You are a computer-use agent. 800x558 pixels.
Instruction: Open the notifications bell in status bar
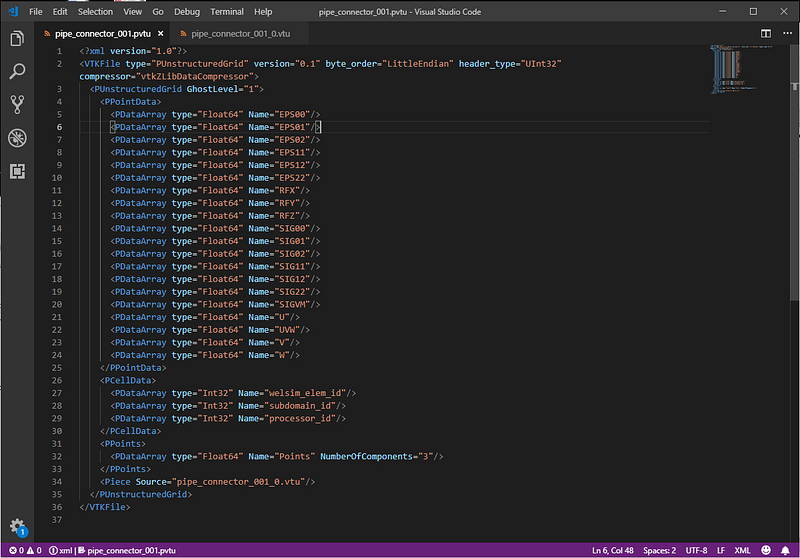pyautogui.click(x=785, y=550)
